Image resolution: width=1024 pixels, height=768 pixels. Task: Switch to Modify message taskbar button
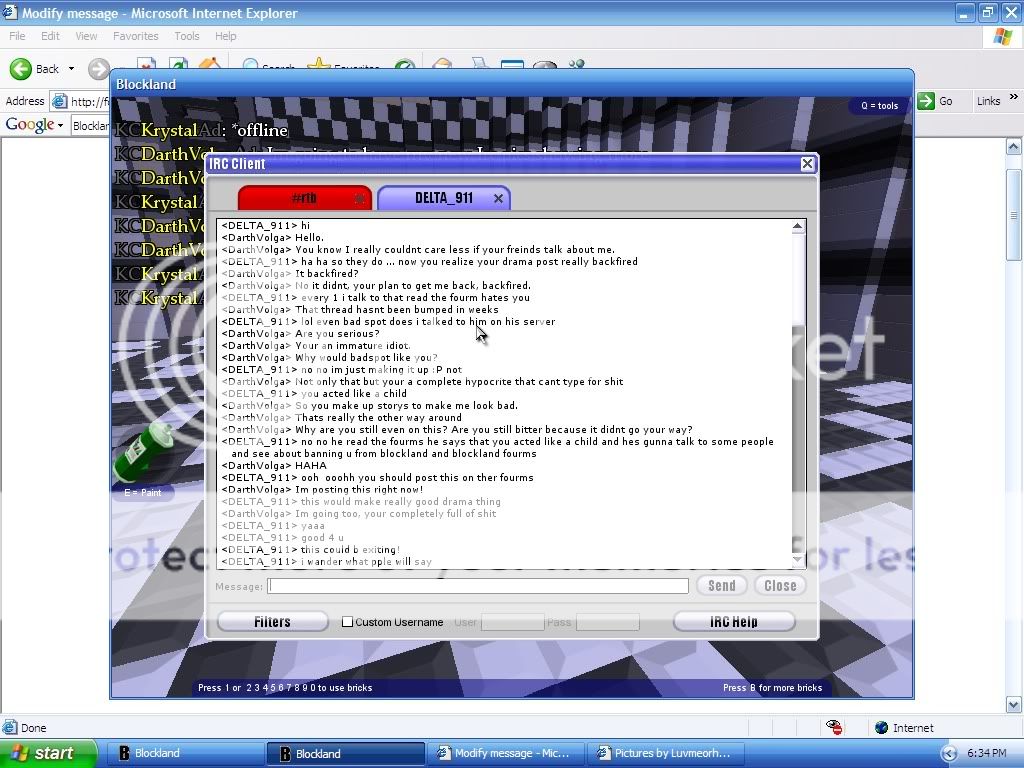[x=505, y=753]
